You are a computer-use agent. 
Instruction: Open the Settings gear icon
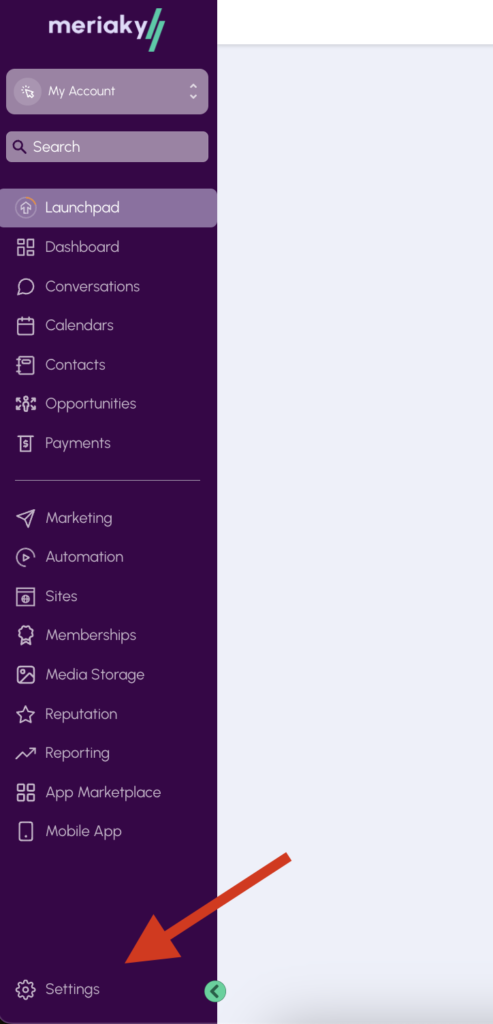(x=25, y=989)
